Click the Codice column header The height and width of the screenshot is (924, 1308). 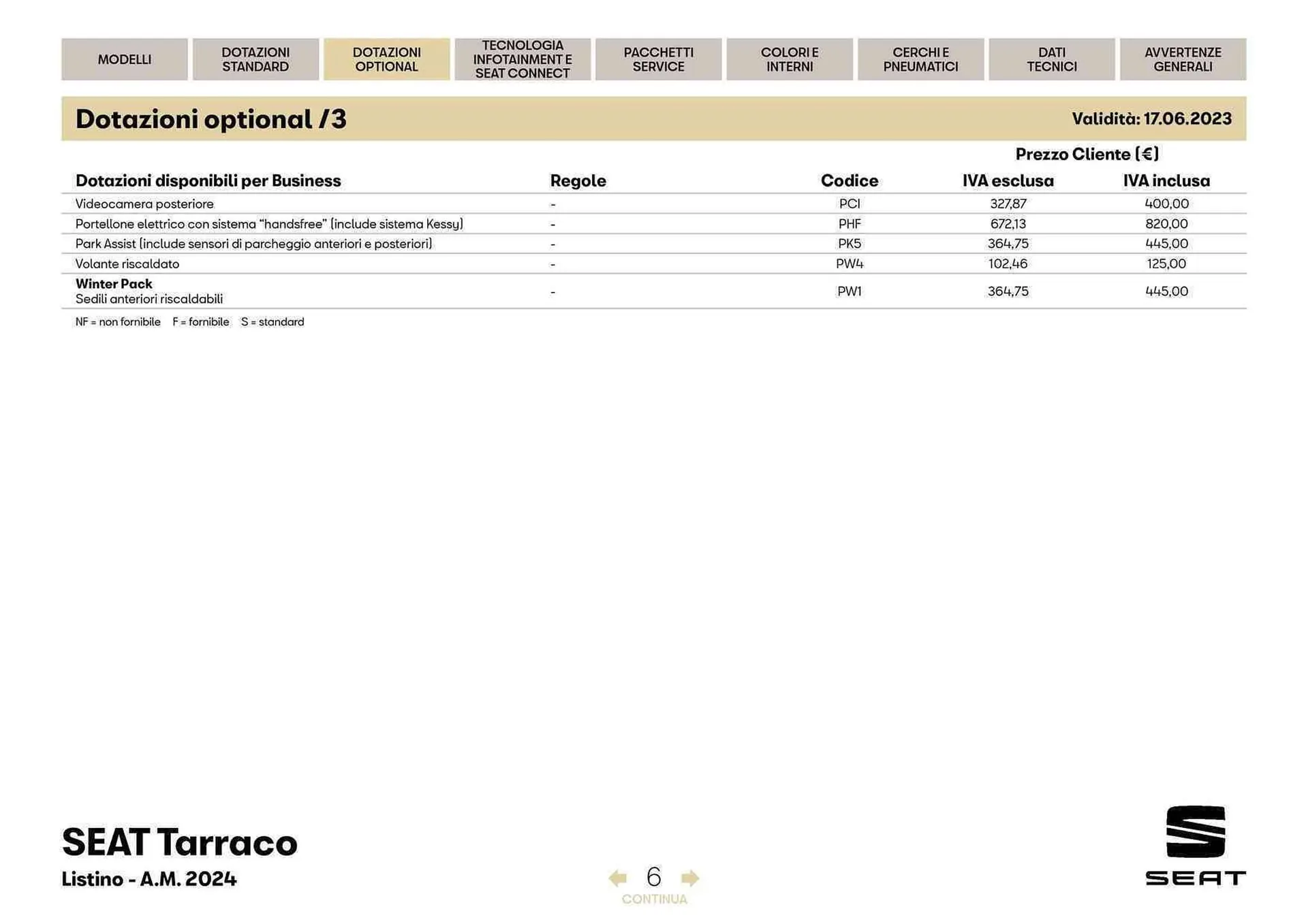pos(850,181)
